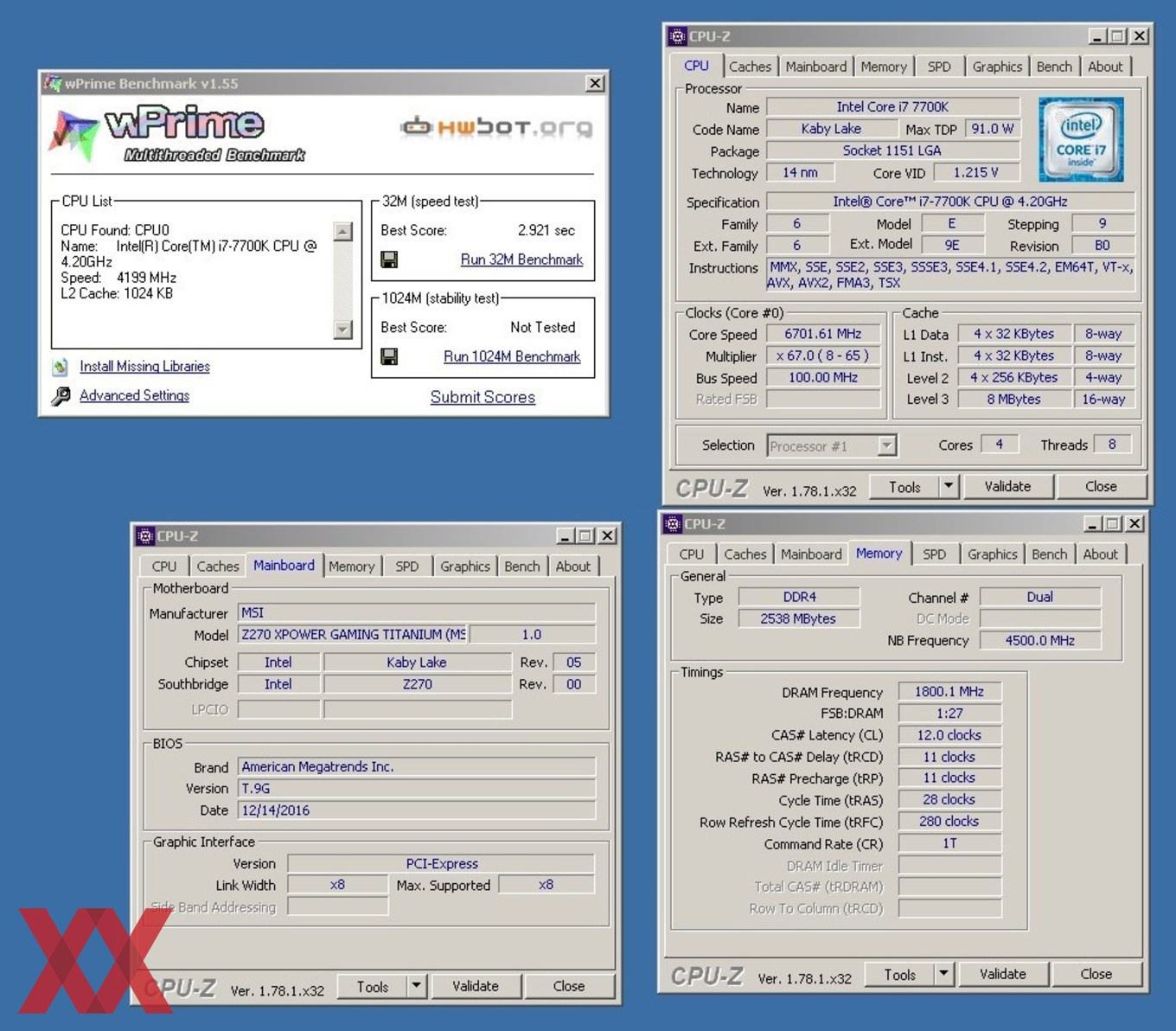
Task: Click the CPU List scroll up arrow
Action: point(343,232)
